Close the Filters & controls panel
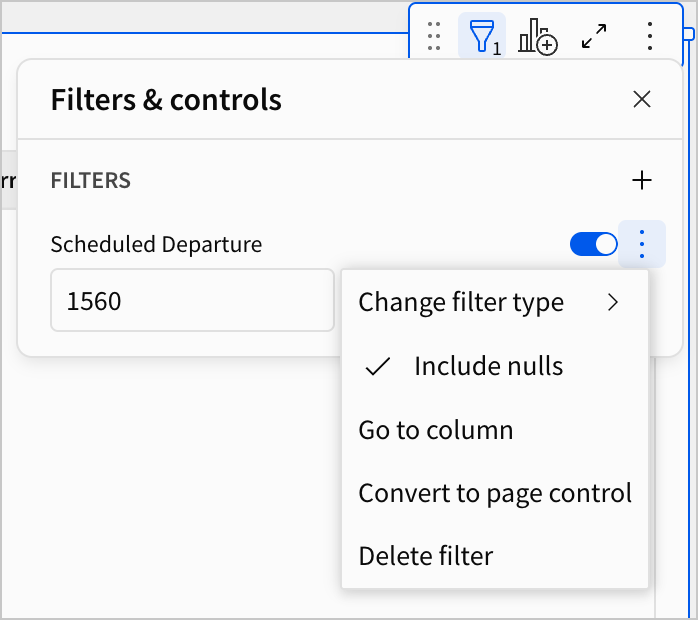The height and width of the screenshot is (620, 698). click(642, 99)
